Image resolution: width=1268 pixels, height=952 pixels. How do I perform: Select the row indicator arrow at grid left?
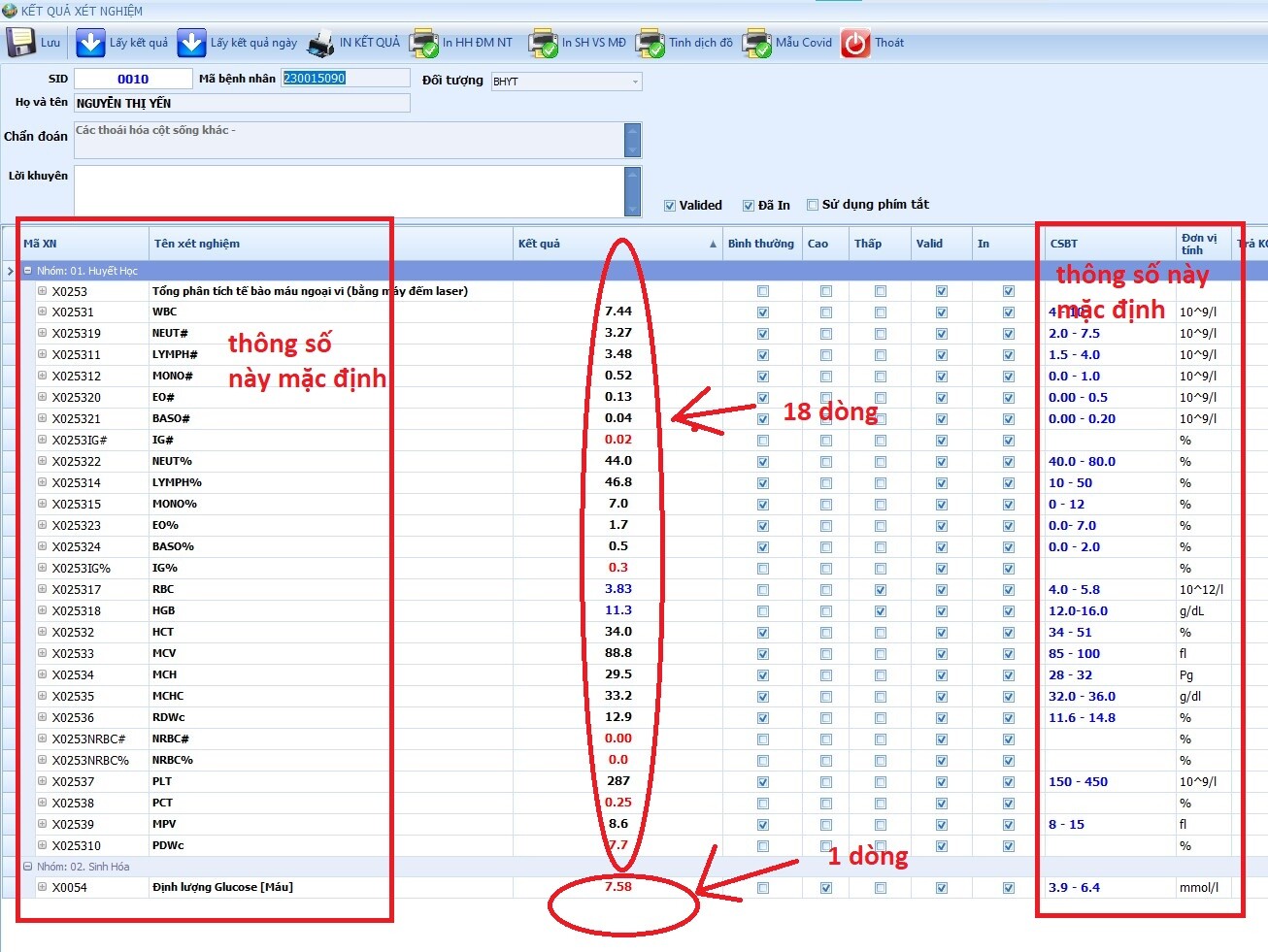pyautogui.click(x=10, y=271)
